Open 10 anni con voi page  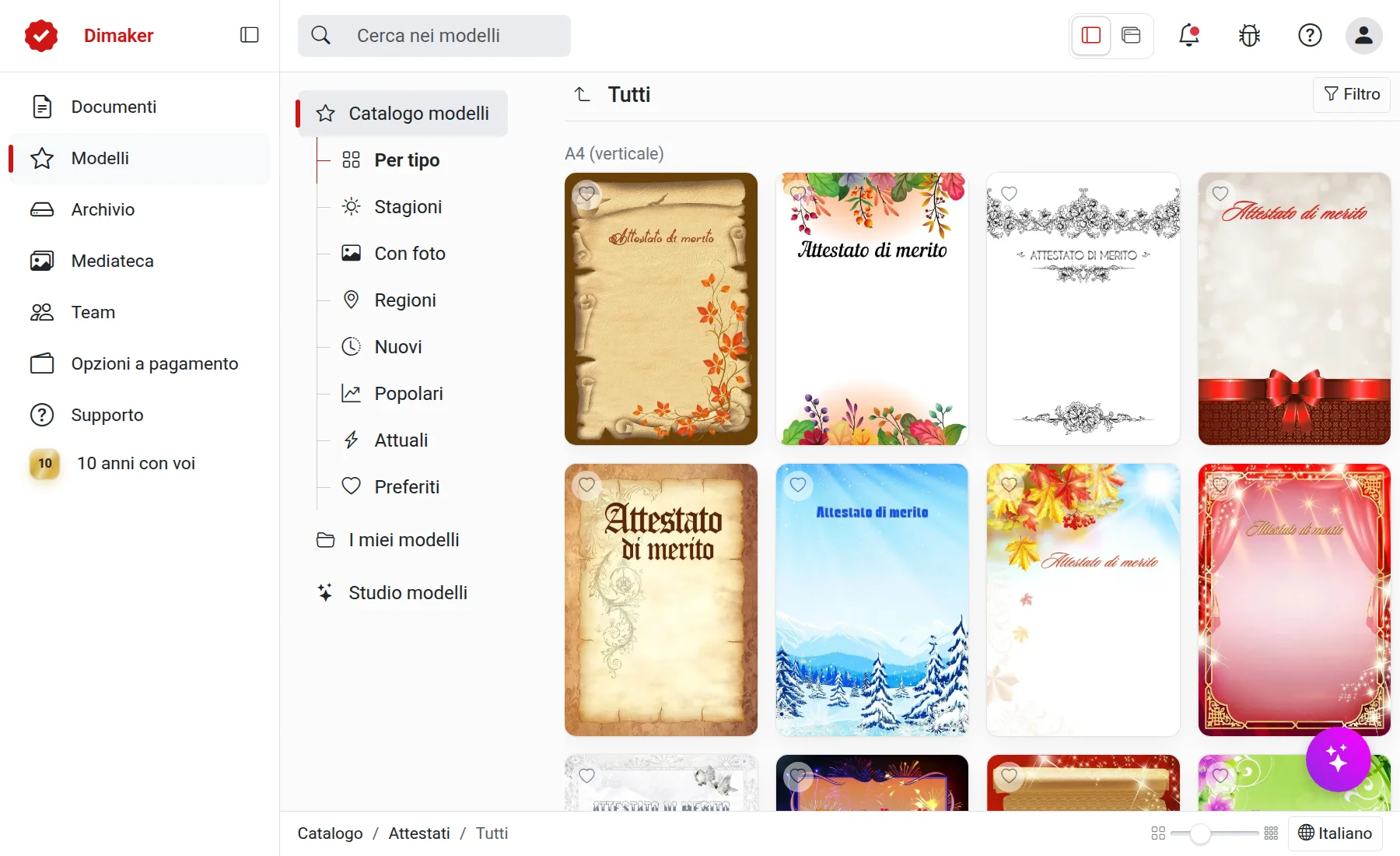(140, 464)
